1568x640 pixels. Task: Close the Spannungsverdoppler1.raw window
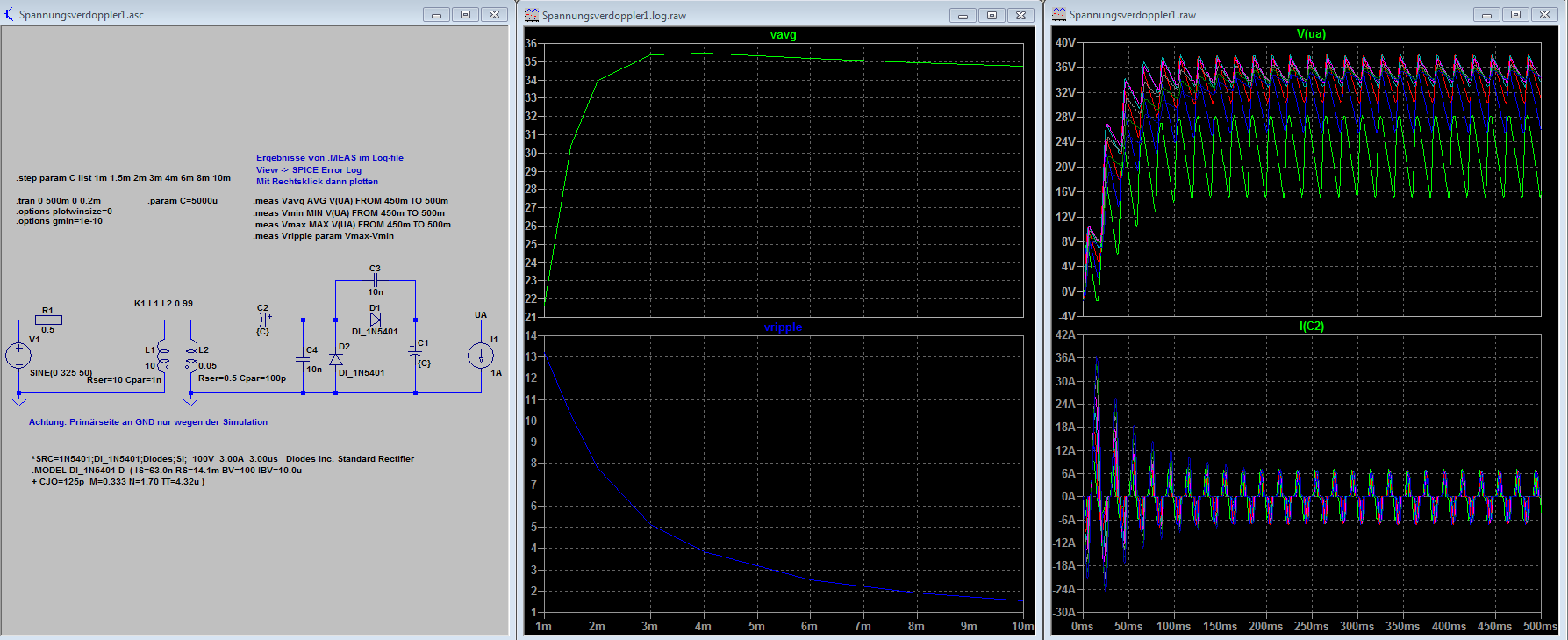tap(1544, 14)
